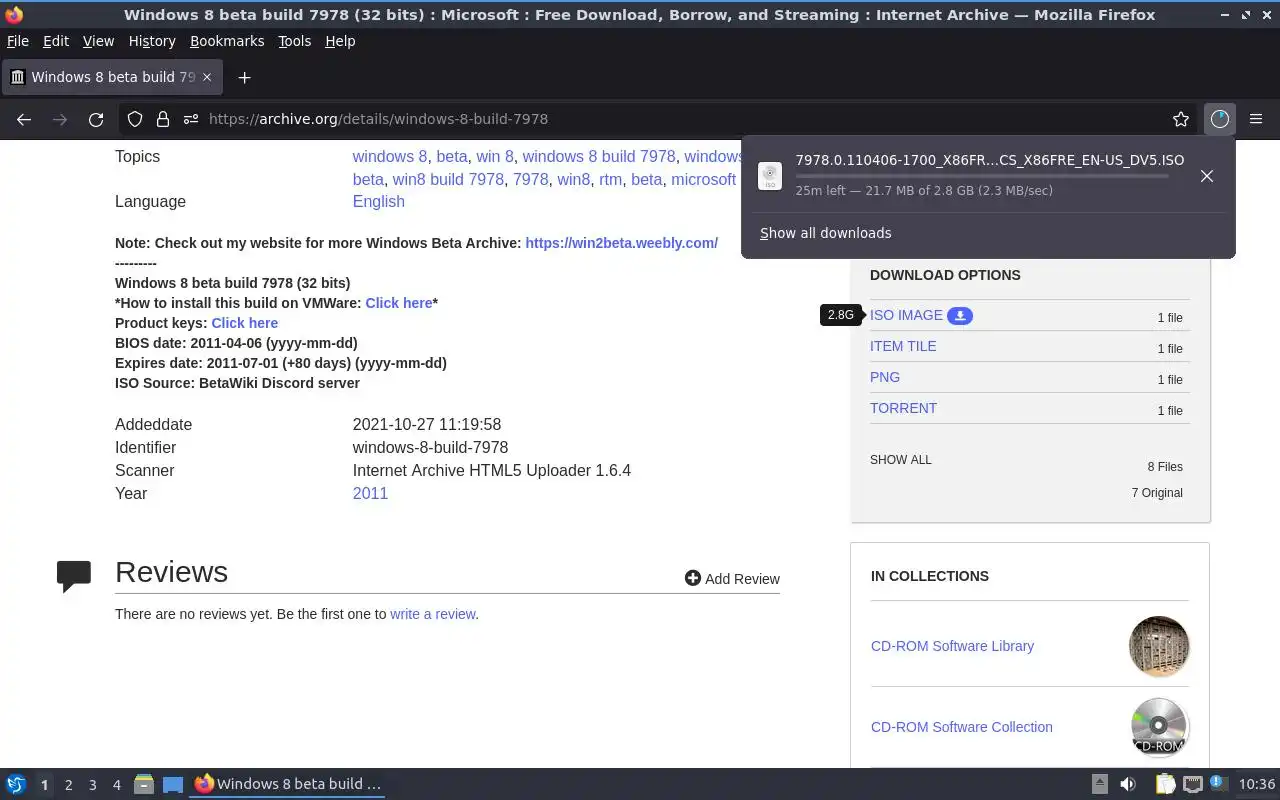This screenshot has height=800, width=1280.
Task: Open the volume control in tray
Action: coord(1128,784)
